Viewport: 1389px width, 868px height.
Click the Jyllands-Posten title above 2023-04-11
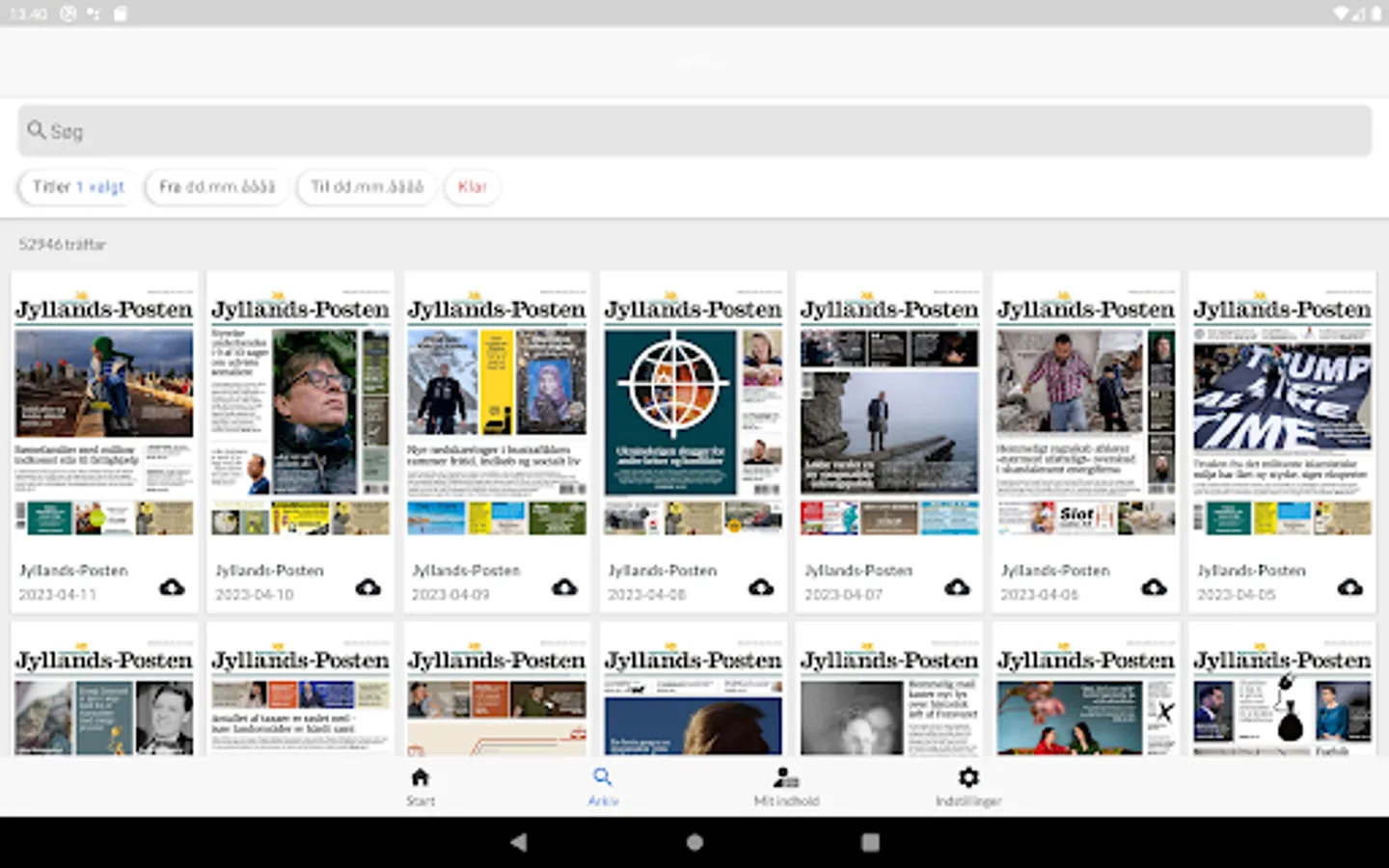pyautogui.click(x=73, y=571)
